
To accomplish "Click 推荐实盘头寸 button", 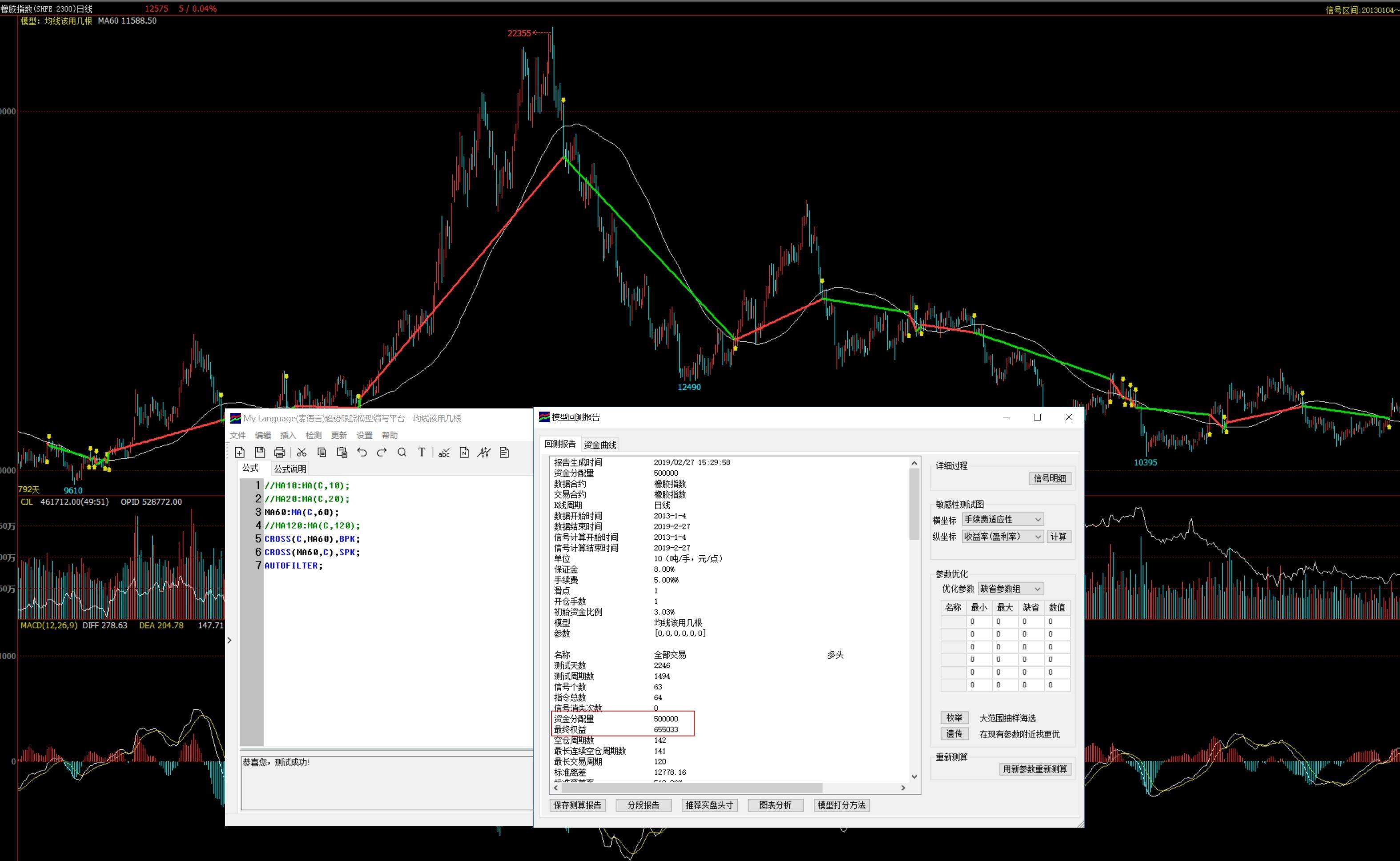I will pyautogui.click(x=710, y=805).
